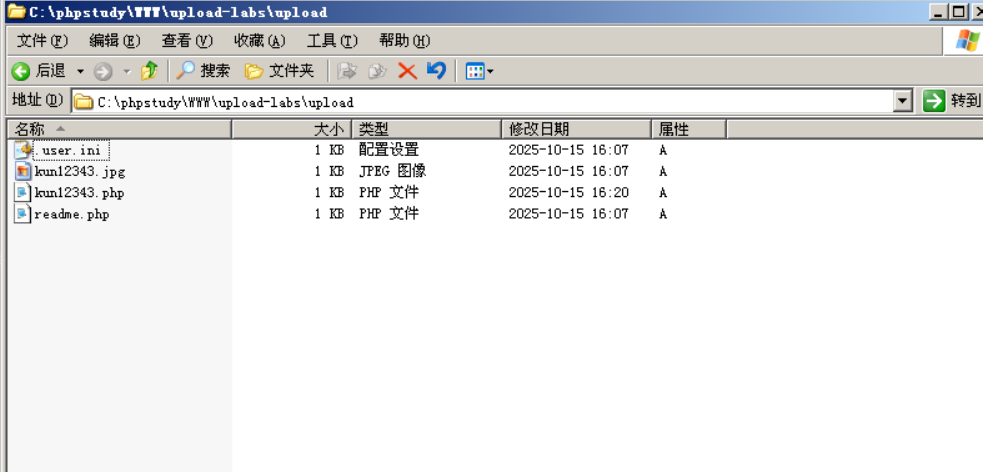Open the 帮助(H) menu

click(x=405, y=41)
